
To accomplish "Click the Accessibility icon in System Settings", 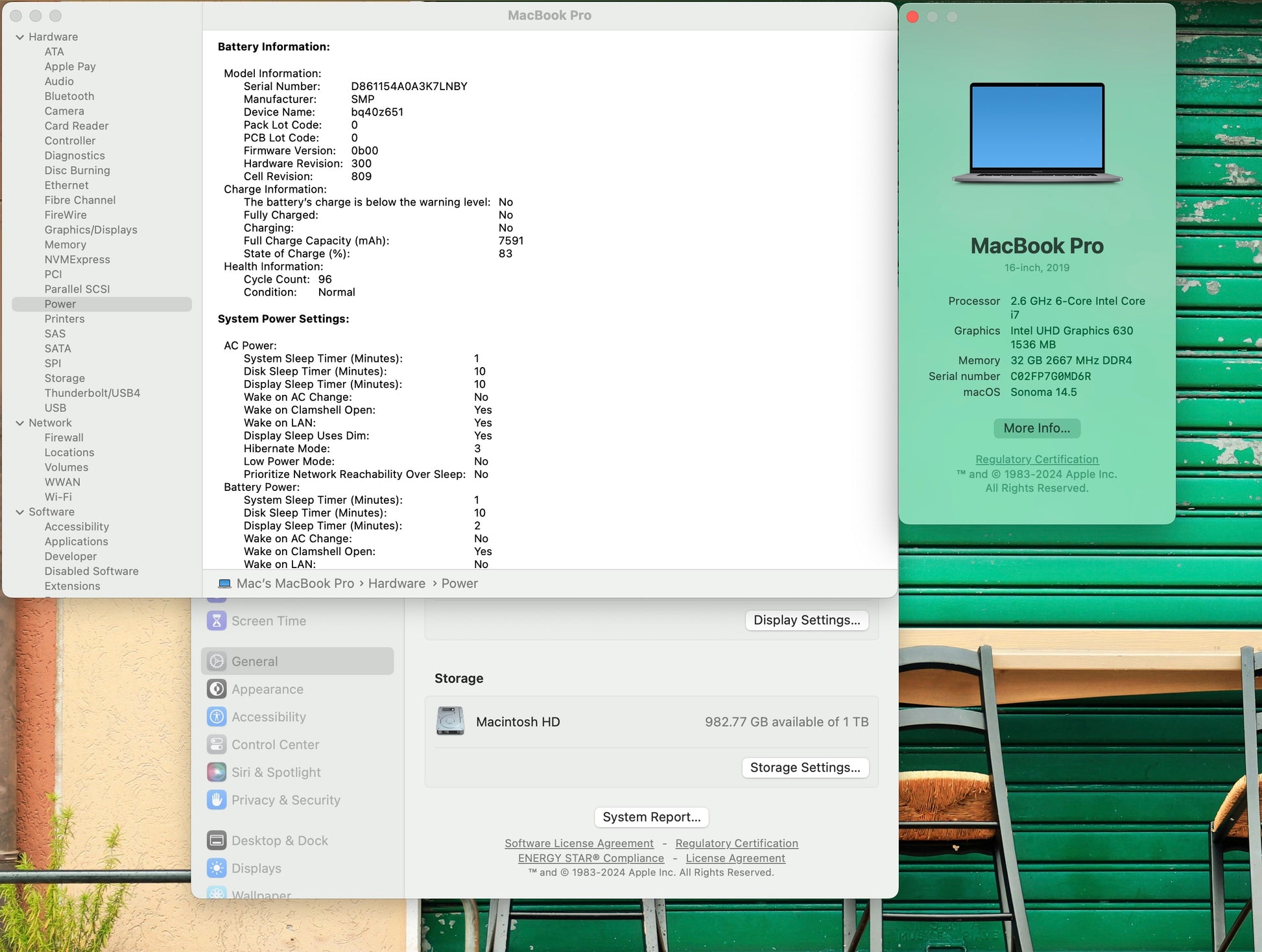I will pyautogui.click(x=217, y=717).
